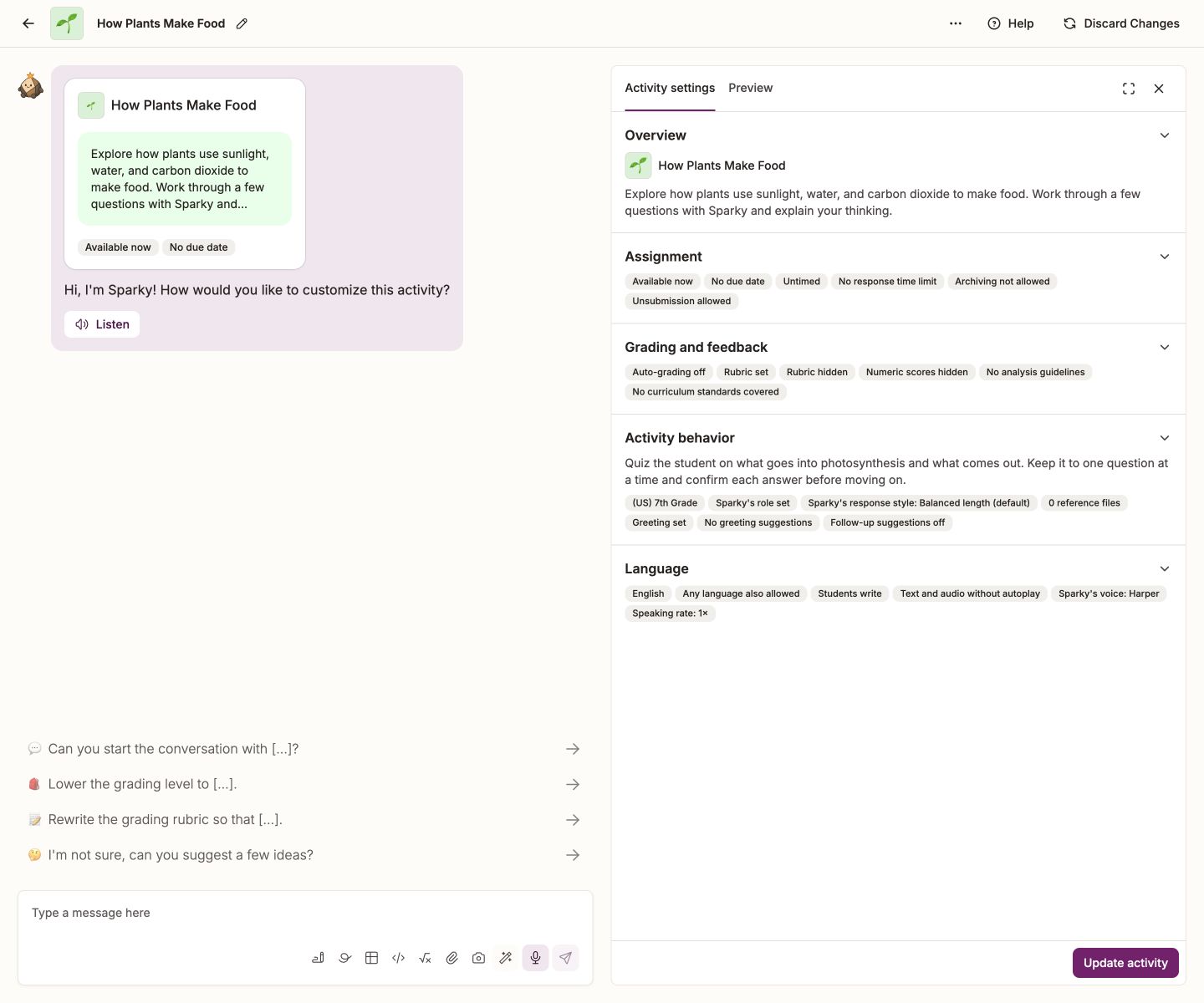Choose the 'Lower the grading level' suggestion

click(x=304, y=784)
